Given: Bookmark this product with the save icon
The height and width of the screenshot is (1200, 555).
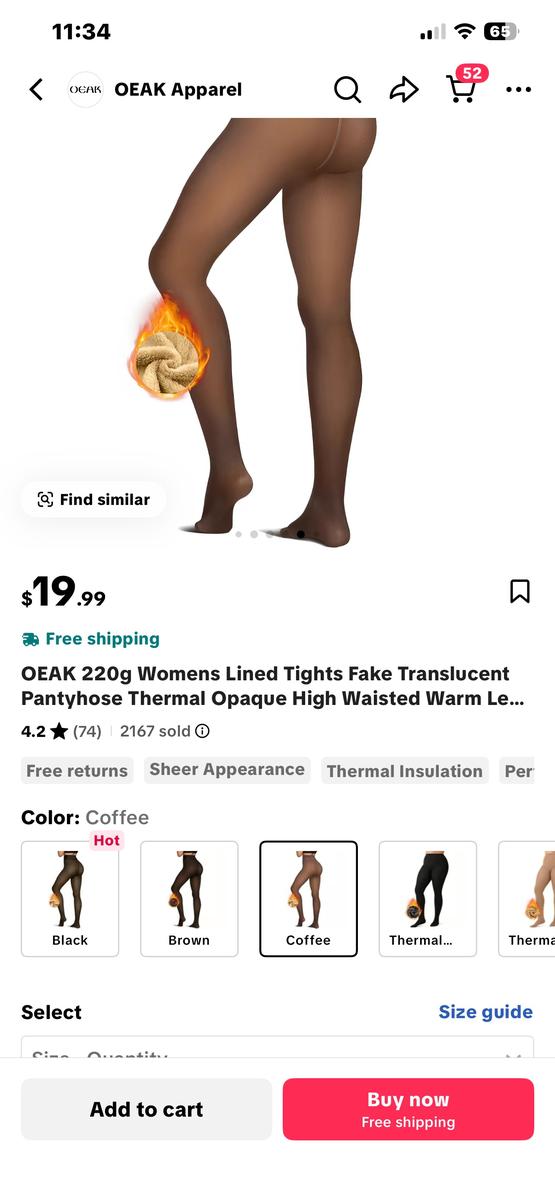Looking at the screenshot, I should point(520,591).
